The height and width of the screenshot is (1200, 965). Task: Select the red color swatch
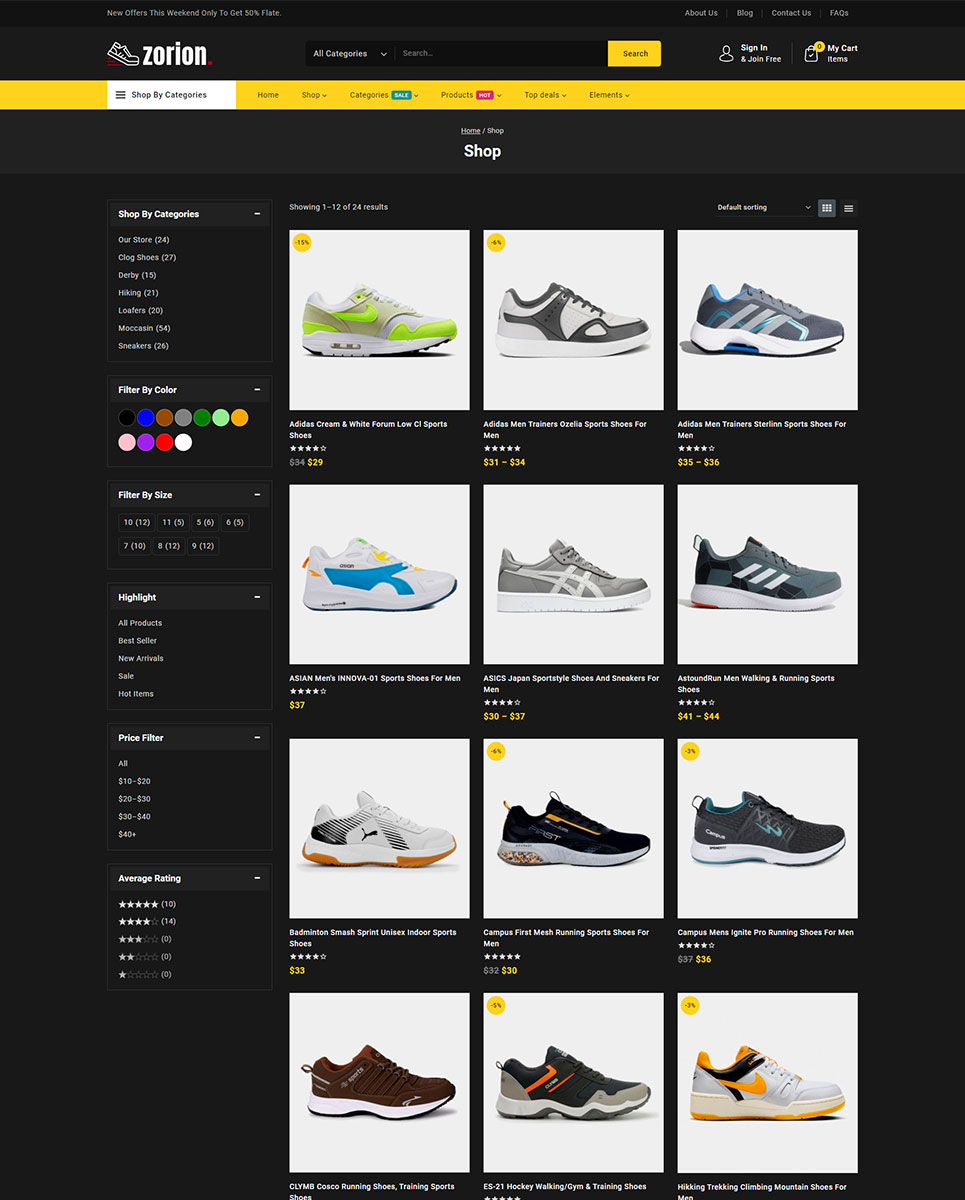[165, 442]
